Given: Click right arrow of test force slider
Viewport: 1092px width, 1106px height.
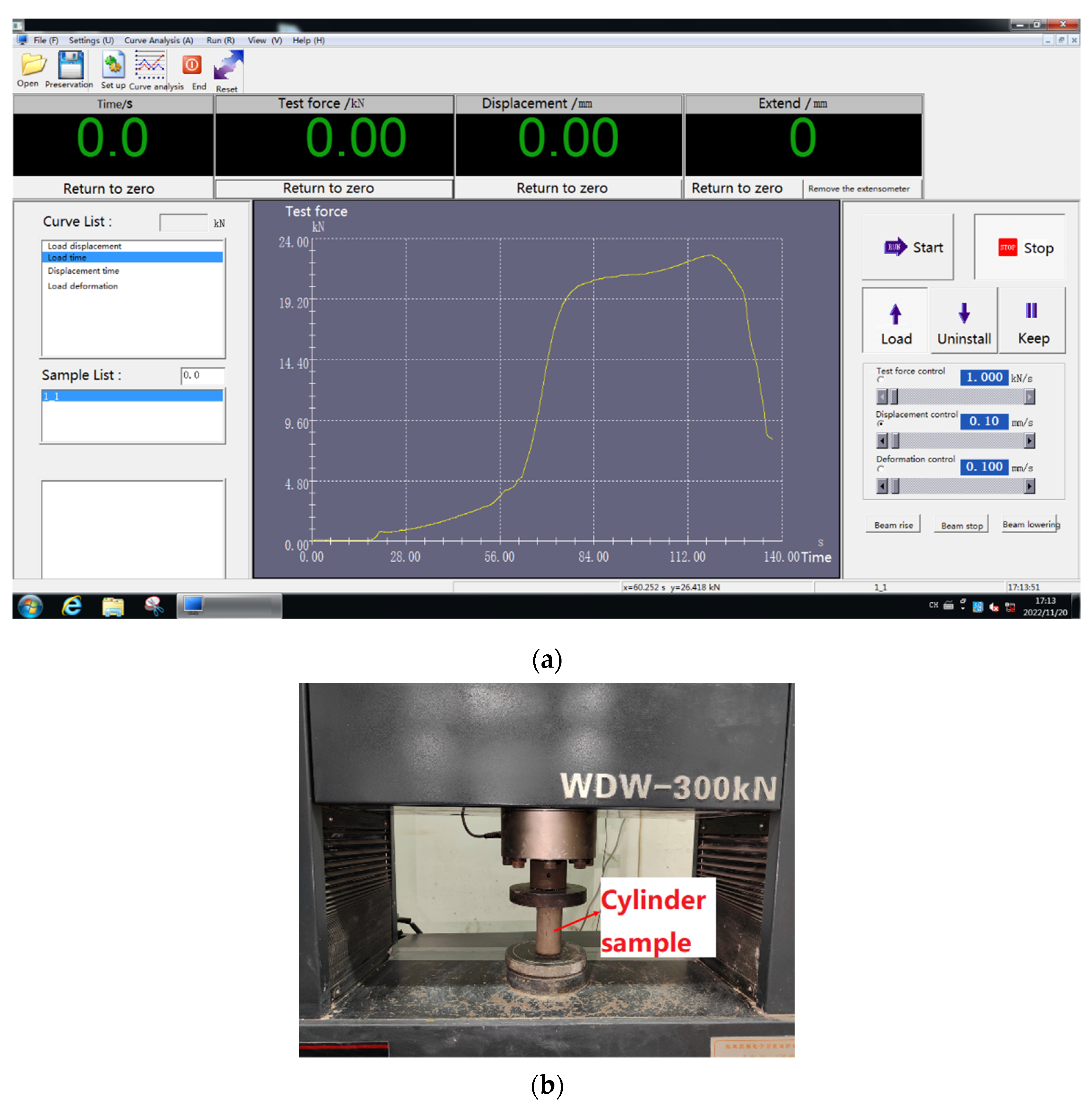Looking at the screenshot, I should point(1029,396).
